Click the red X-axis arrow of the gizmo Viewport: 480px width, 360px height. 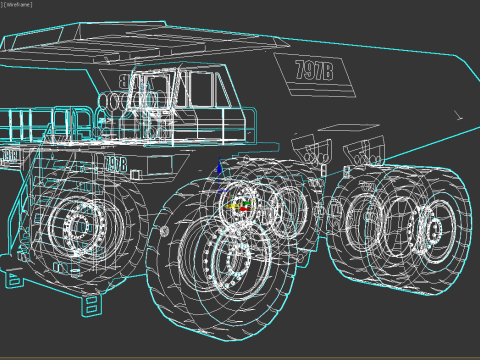[x=244, y=209]
